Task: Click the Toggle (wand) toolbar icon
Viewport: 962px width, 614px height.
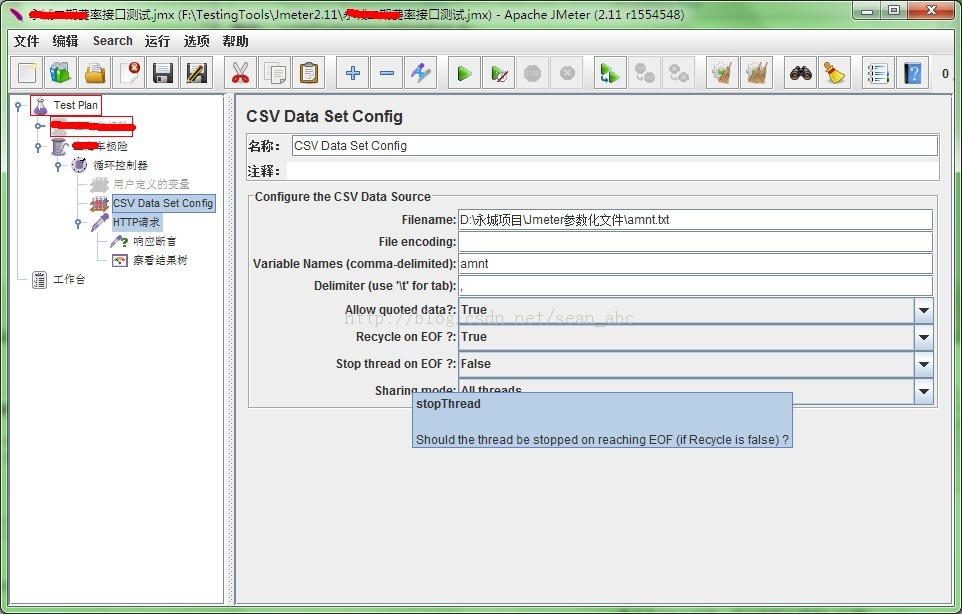Action: (x=421, y=73)
